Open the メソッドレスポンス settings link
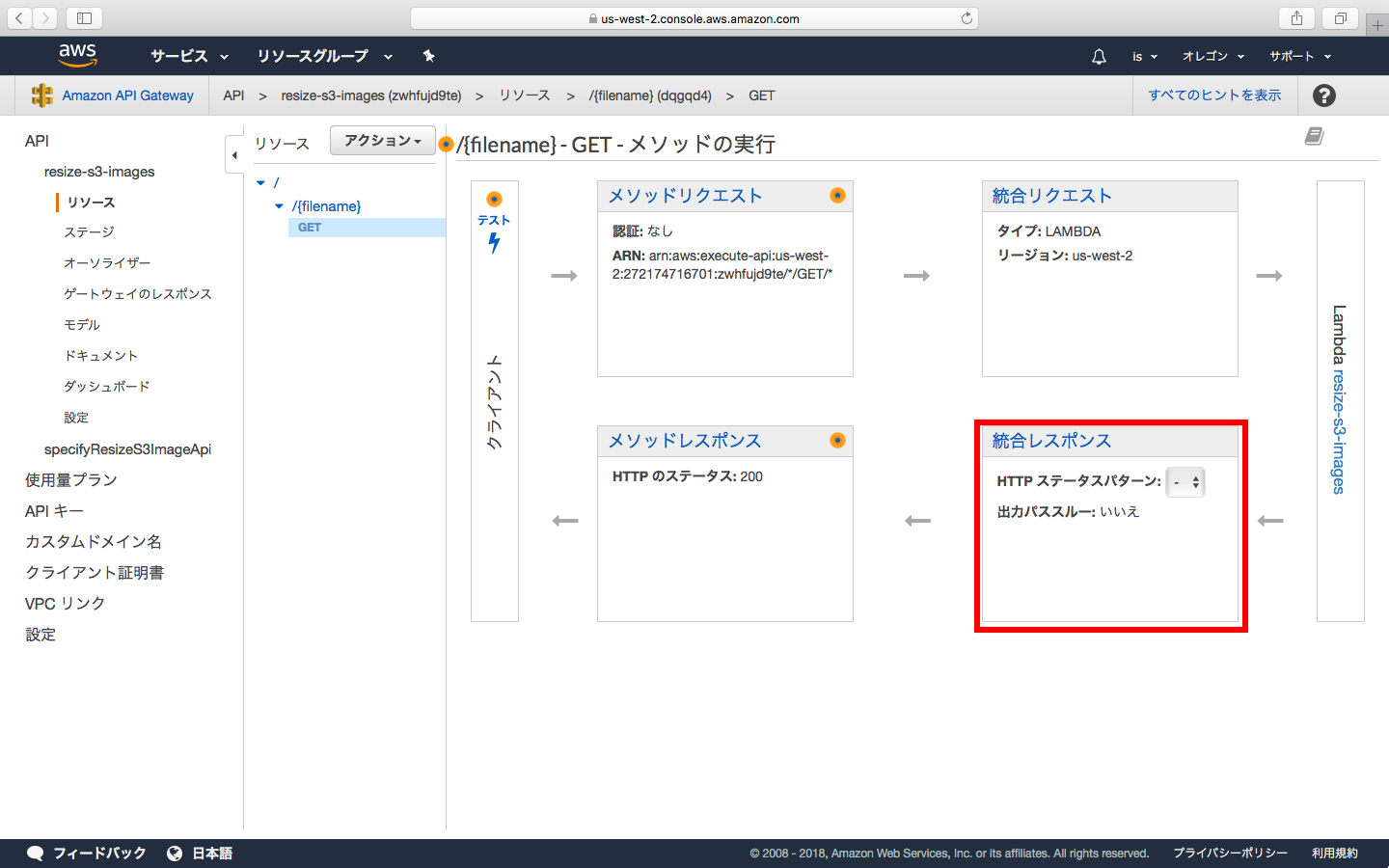Viewport: 1389px width, 868px height. (x=685, y=441)
